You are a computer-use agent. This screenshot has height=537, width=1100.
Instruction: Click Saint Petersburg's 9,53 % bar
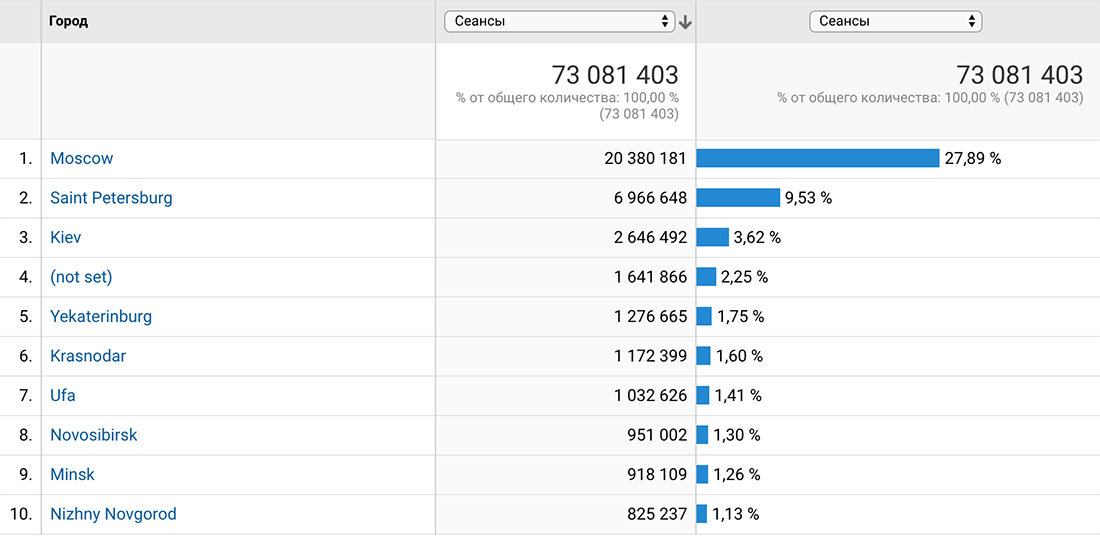pos(738,198)
